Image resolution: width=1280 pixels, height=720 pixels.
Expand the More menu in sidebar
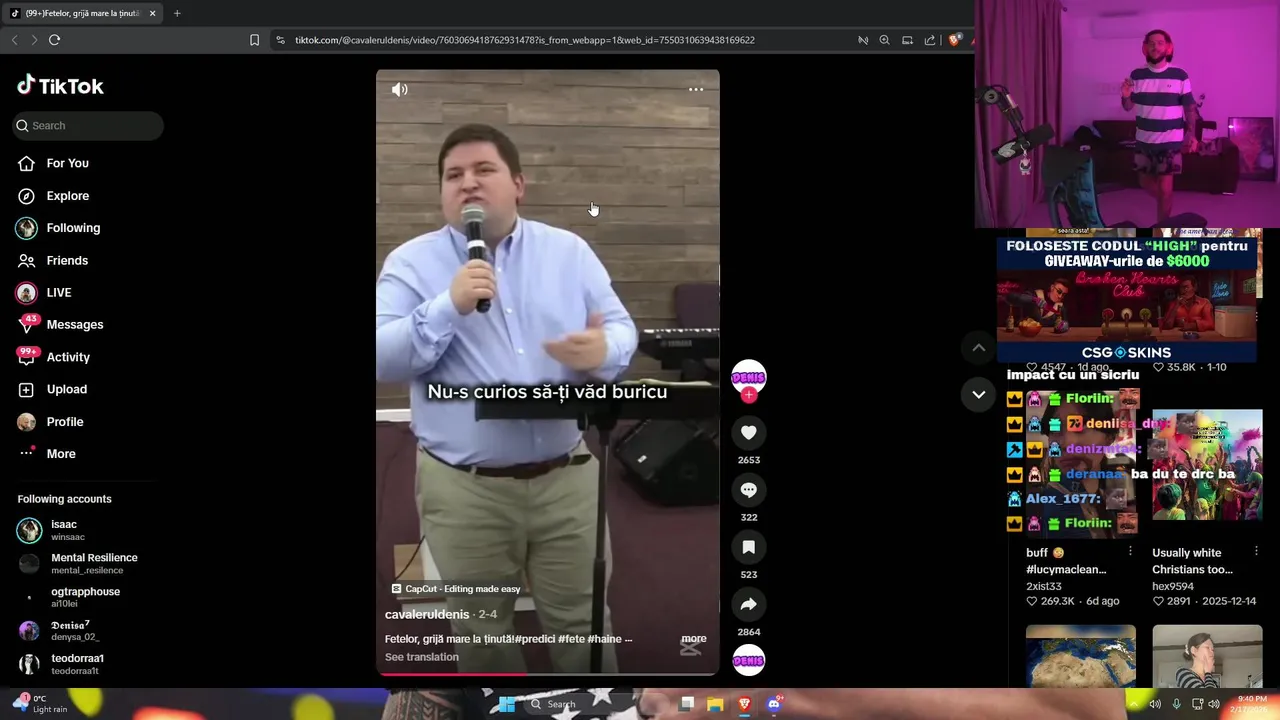tap(48, 454)
